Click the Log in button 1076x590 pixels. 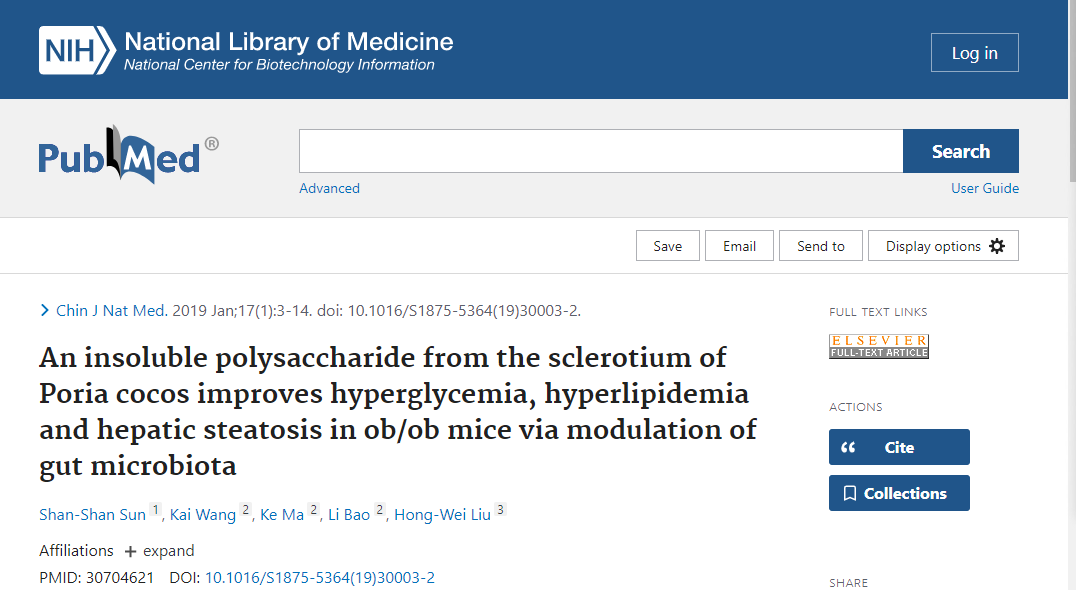(974, 52)
